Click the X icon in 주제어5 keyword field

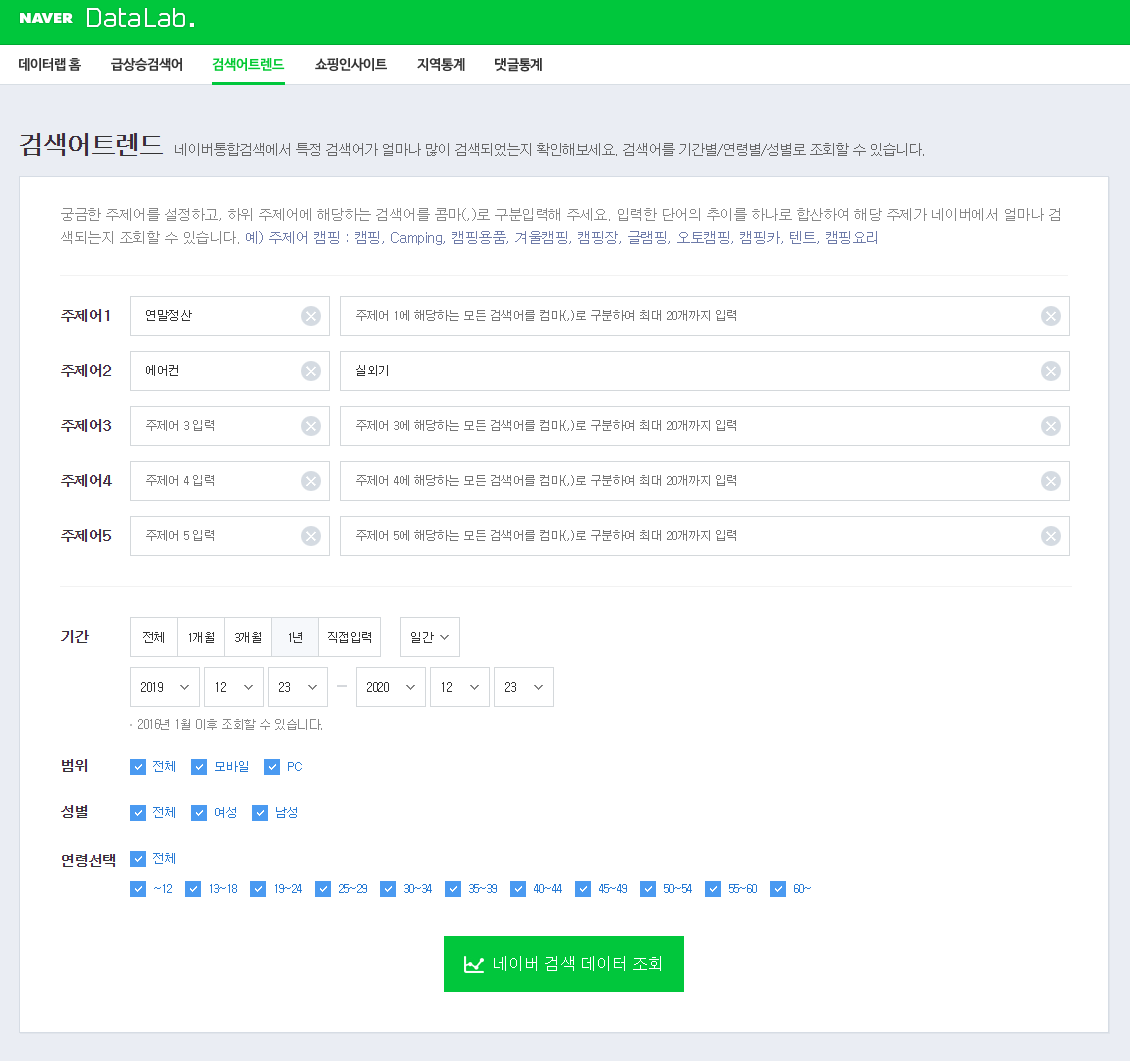coord(311,536)
